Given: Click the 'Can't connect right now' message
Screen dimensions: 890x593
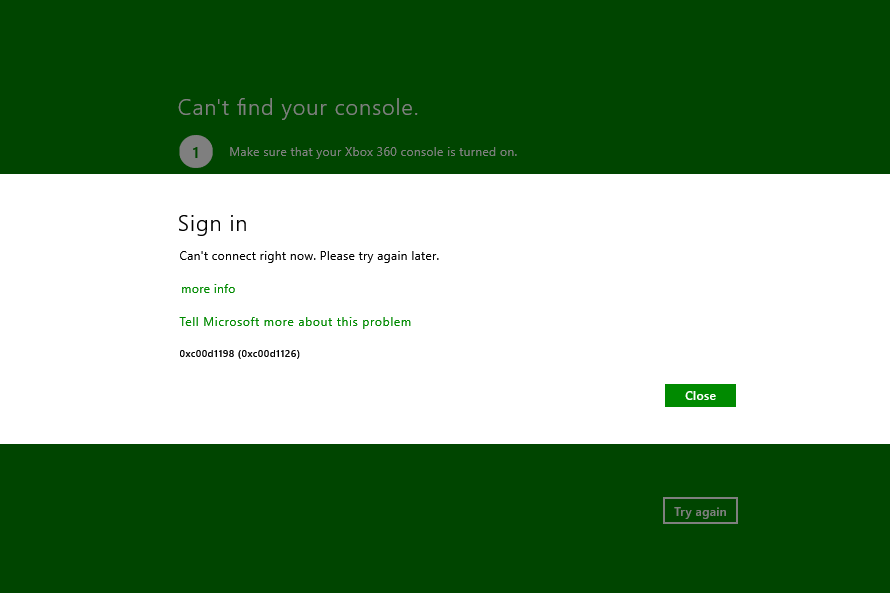Looking at the screenshot, I should [x=309, y=256].
